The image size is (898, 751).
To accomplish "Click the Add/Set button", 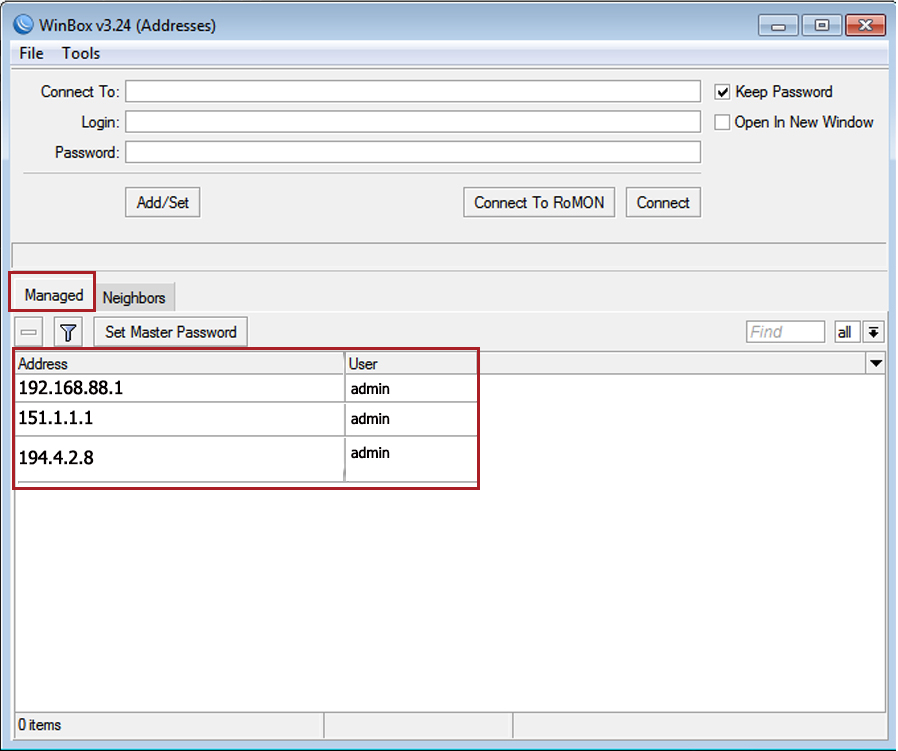I will [163, 202].
